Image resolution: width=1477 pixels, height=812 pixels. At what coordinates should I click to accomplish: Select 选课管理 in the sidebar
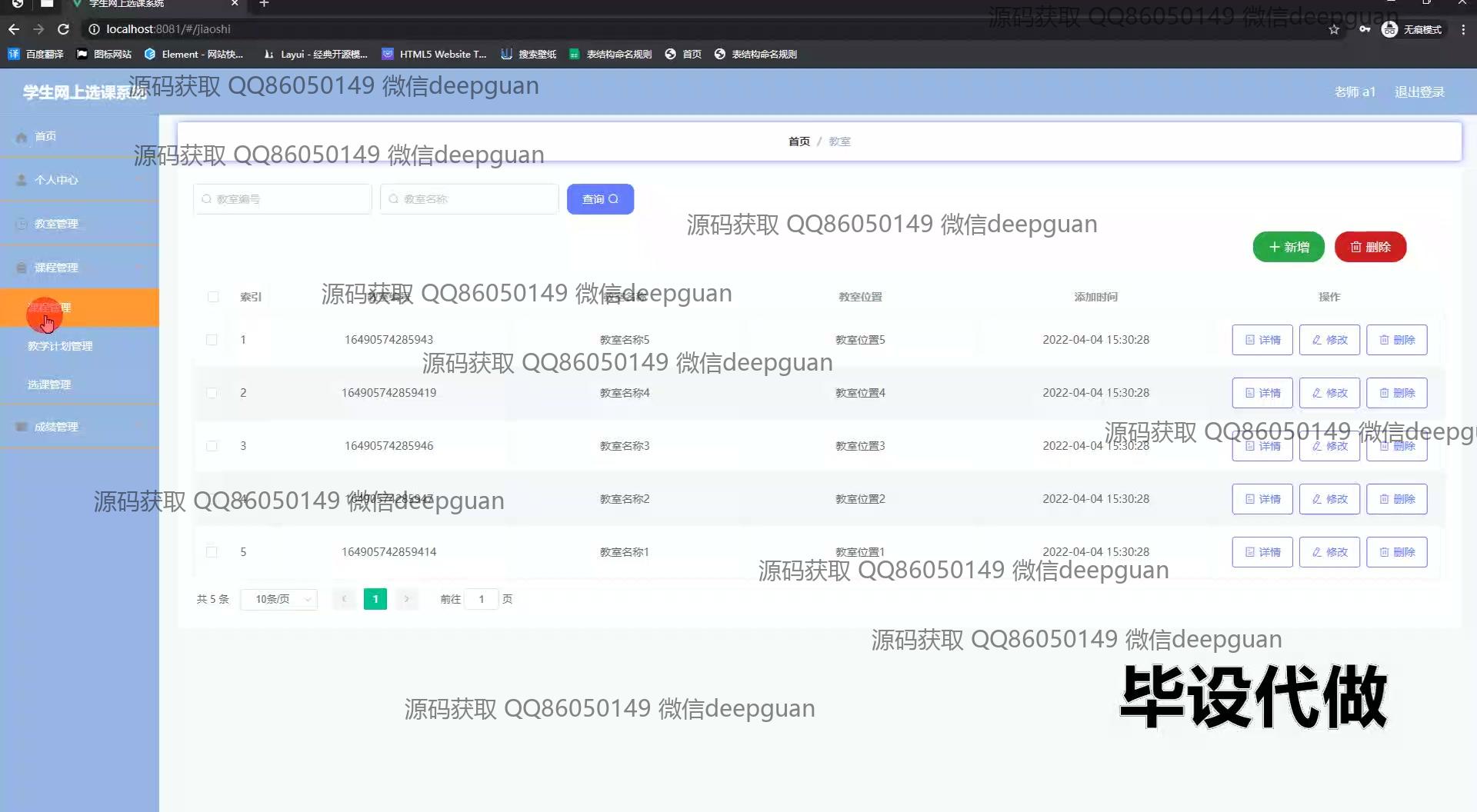pos(49,384)
